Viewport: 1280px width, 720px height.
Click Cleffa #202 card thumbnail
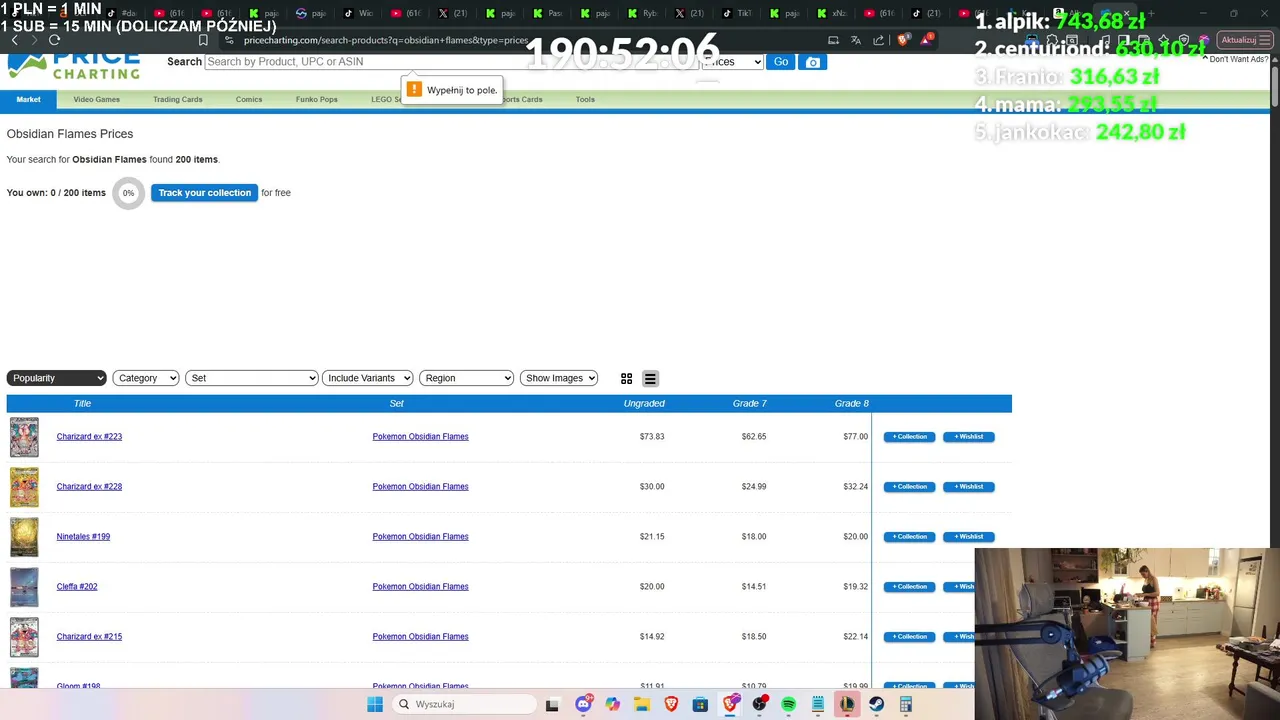(24, 587)
